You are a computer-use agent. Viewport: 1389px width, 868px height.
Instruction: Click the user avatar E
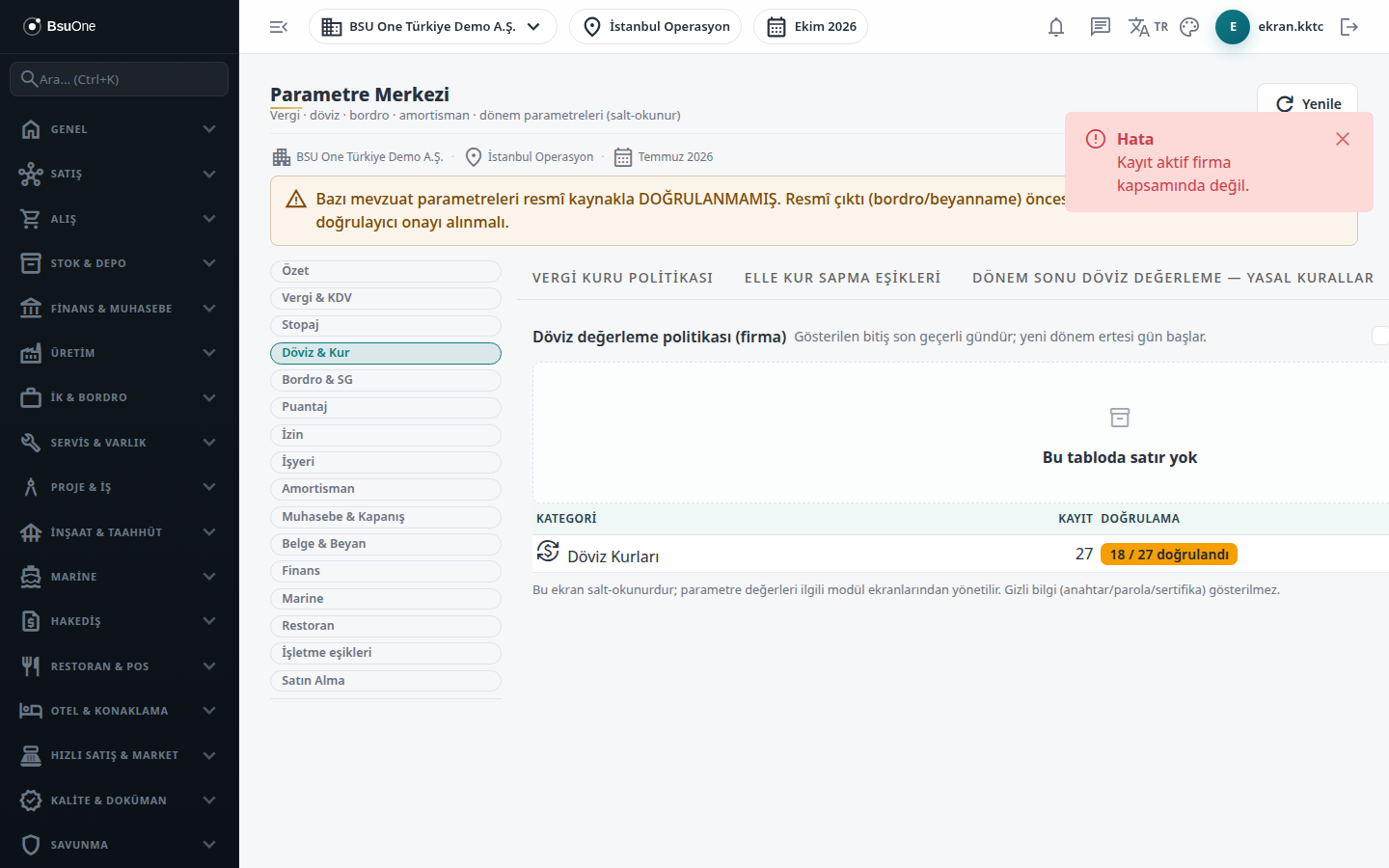pos(1233,27)
